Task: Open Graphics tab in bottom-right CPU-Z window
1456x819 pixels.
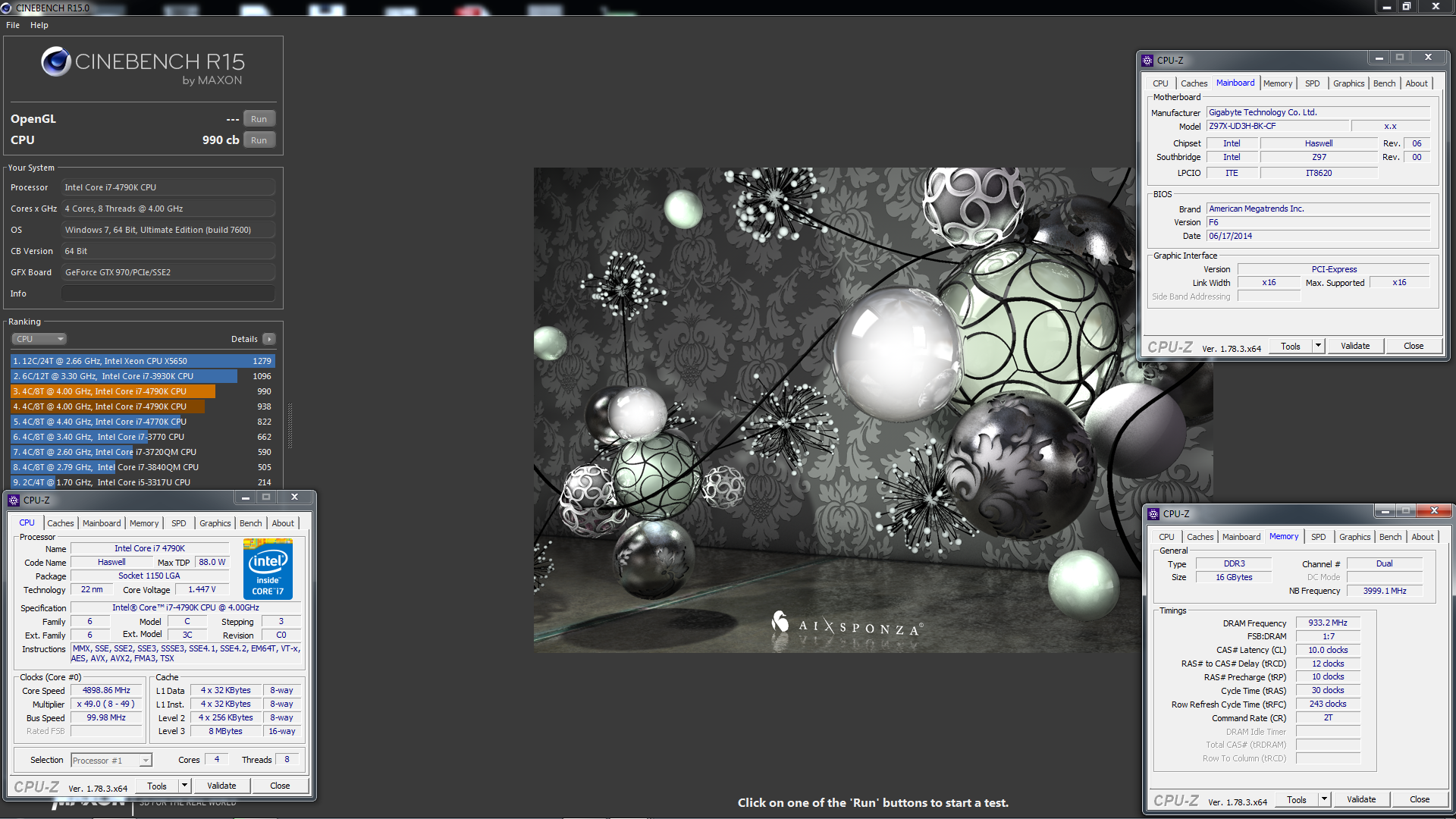Action: click(1355, 537)
